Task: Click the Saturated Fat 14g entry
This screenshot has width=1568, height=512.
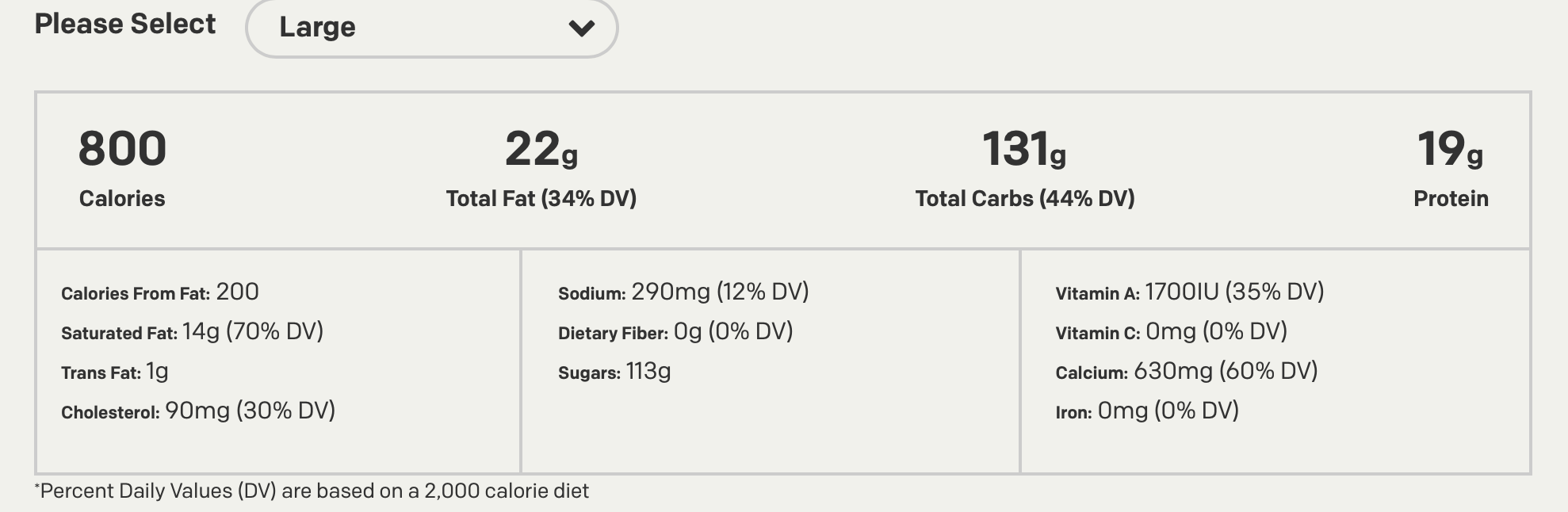Action: 192,332
